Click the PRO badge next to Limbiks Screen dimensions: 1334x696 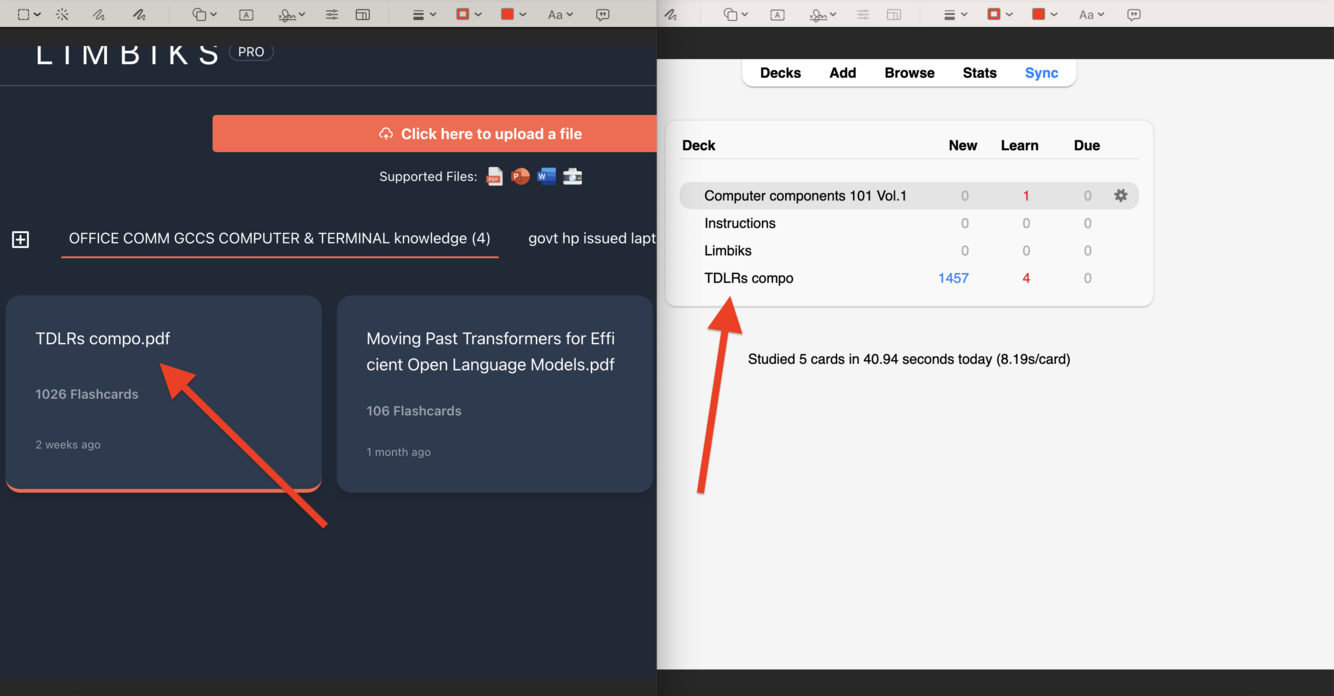pyautogui.click(x=251, y=52)
